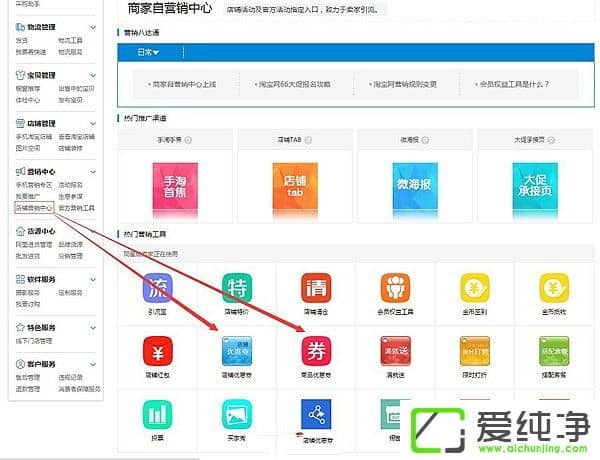Image resolution: width=600 pixels, height=460 pixels.
Task: Open the 投票 green chart icon
Action: click(x=158, y=414)
